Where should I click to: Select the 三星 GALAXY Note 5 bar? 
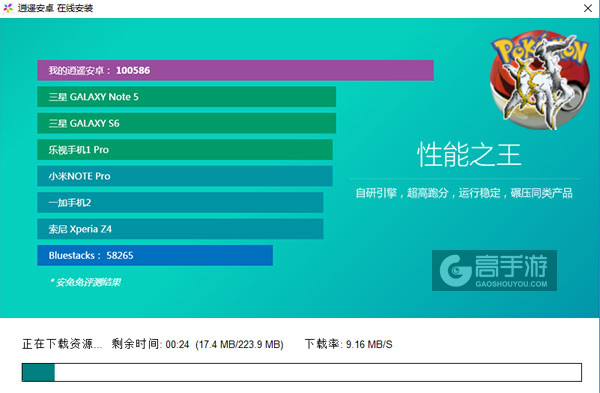click(186, 97)
